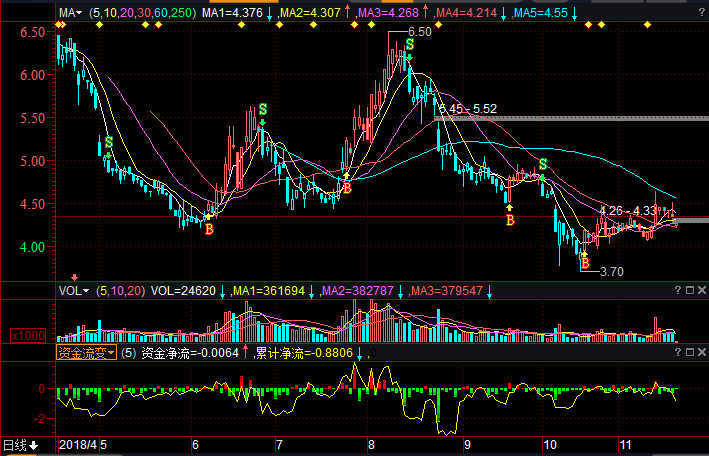Screen dimensions: 709x456
Task: Click the help question mark in VOL panel
Action: tap(676, 290)
